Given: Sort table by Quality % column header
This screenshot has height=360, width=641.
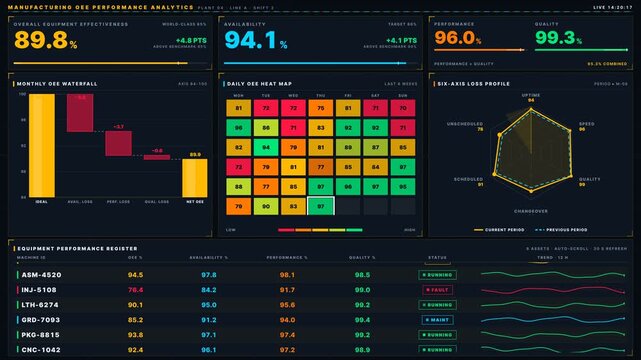Looking at the screenshot, I should point(362,257).
